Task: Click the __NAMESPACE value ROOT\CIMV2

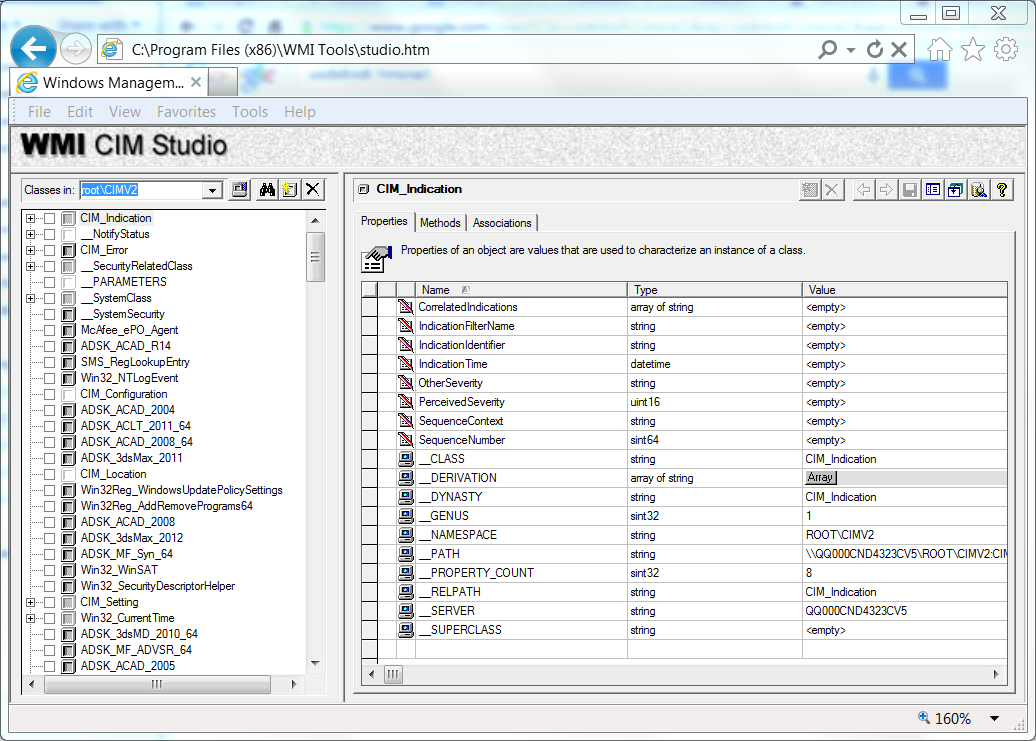Action: click(x=840, y=535)
